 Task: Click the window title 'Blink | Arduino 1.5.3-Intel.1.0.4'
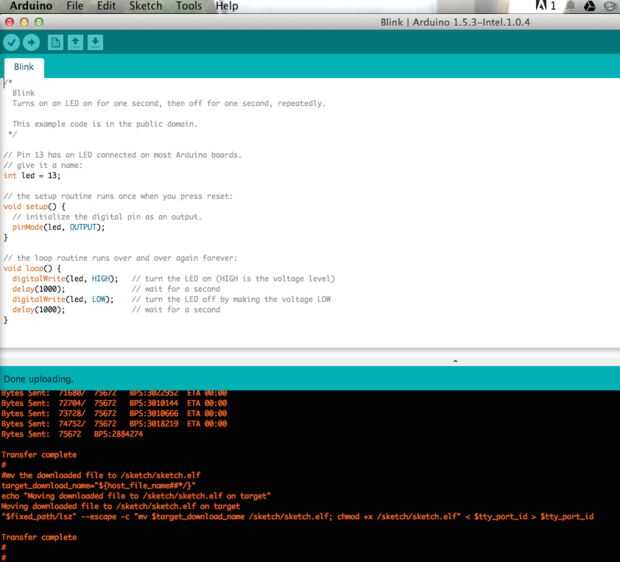pyautogui.click(x=455, y=22)
